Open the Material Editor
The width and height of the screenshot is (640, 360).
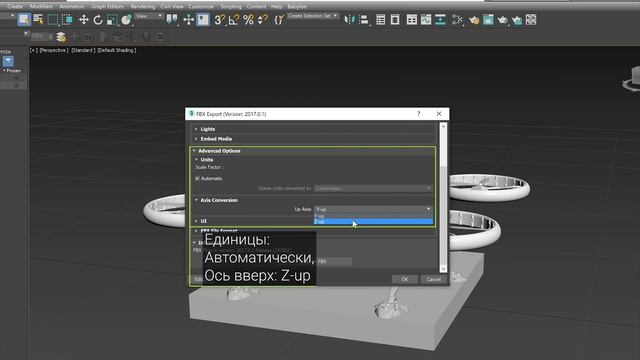[457, 20]
